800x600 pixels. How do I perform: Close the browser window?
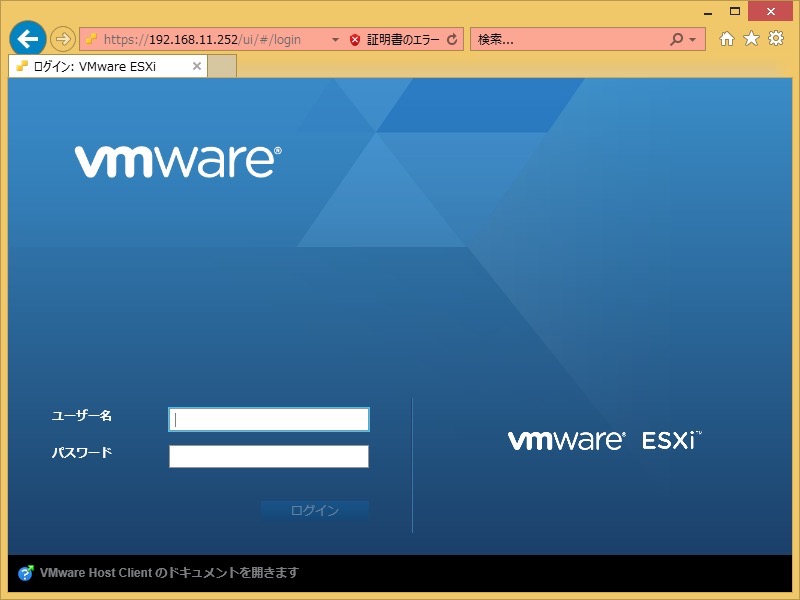(x=770, y=11)
